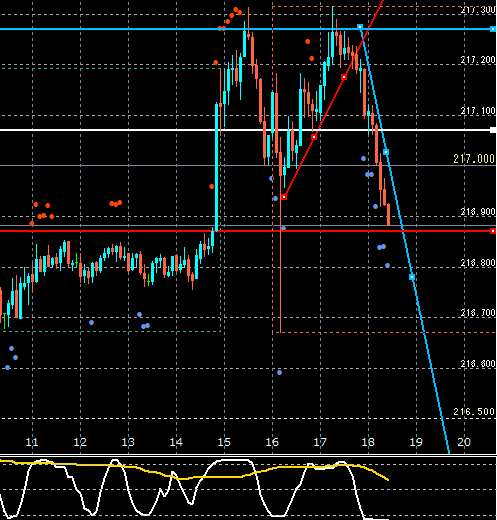The image size is (497, 520).
Task: Click the date label 16 on time axis
Action: 272,442
